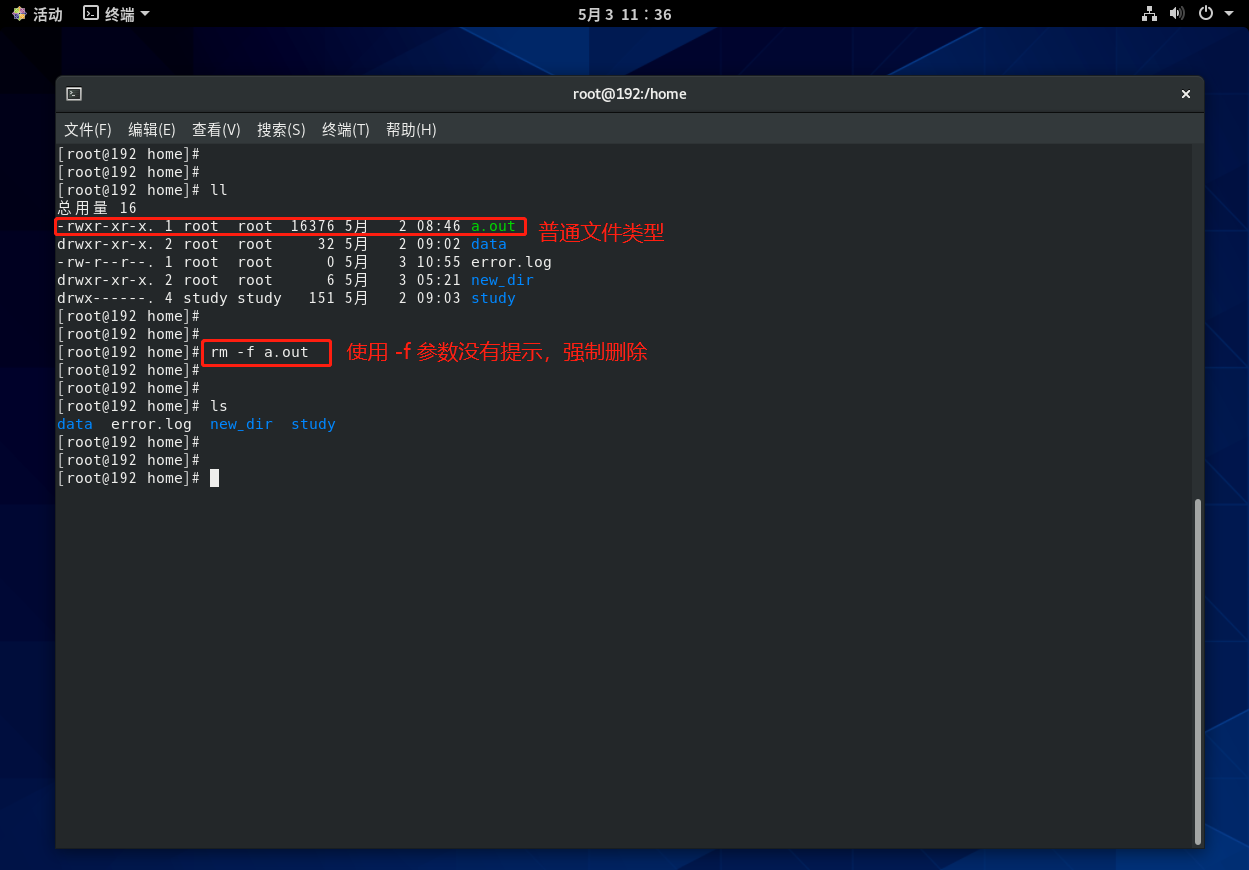Screen dimensions: 1249x870
Task: Open the clock showing 5月3 11:36
Action: point(624,14)
